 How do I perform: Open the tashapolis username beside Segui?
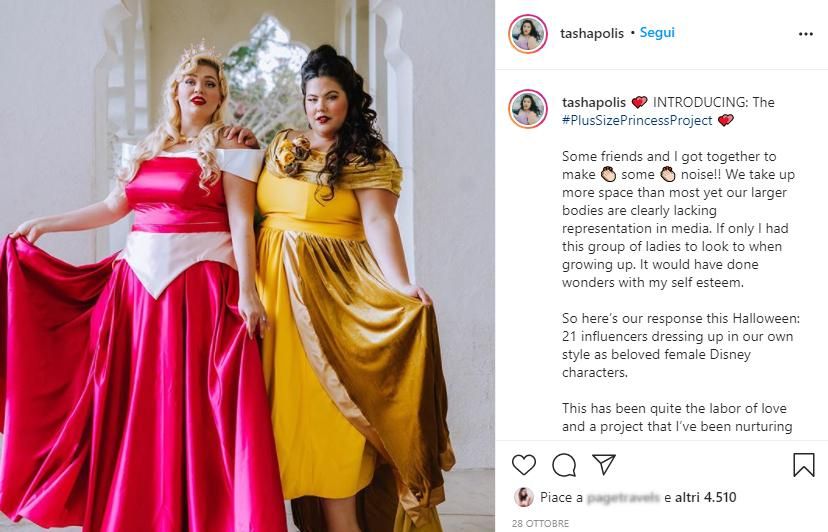coord(592,33)
